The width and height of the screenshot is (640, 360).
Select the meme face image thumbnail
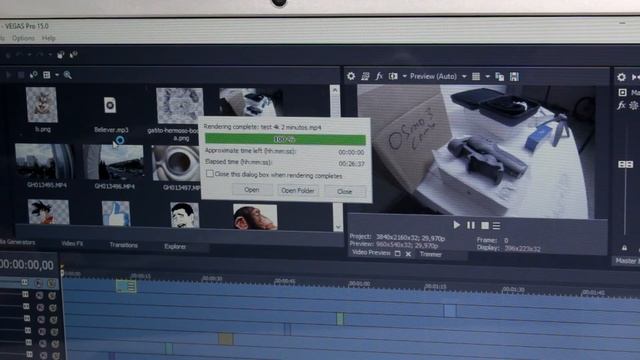pos(184,215)
